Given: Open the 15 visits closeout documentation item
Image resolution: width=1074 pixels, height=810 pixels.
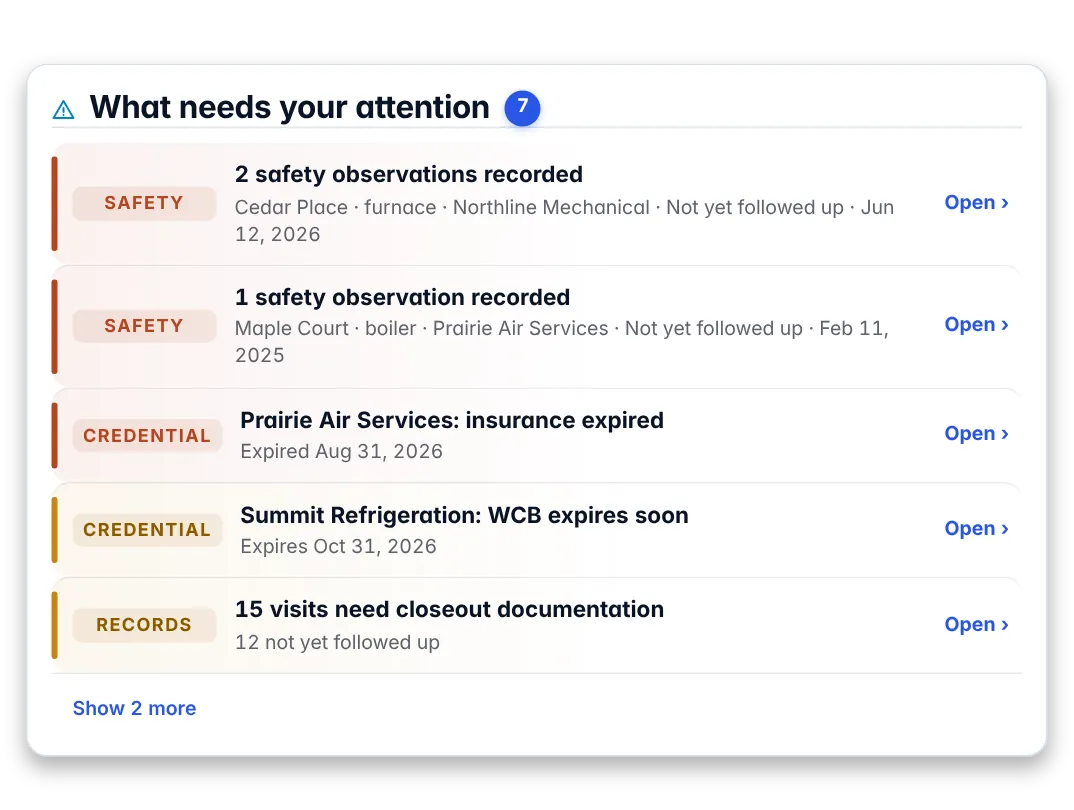Looking at the screenshot, I should (x=976, y=624).
